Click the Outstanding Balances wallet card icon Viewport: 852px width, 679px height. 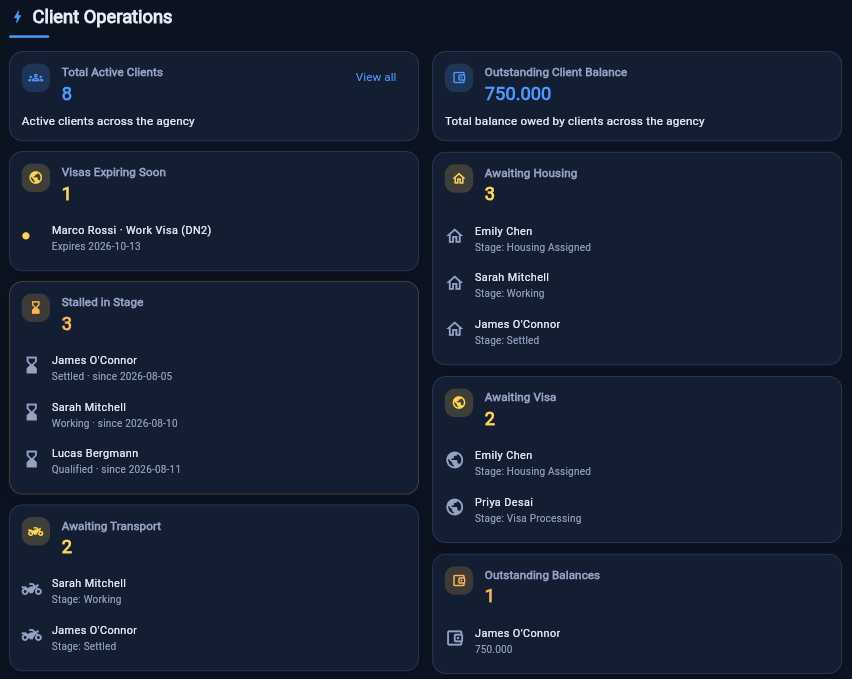pyautogui.click(x=459, y=581)
